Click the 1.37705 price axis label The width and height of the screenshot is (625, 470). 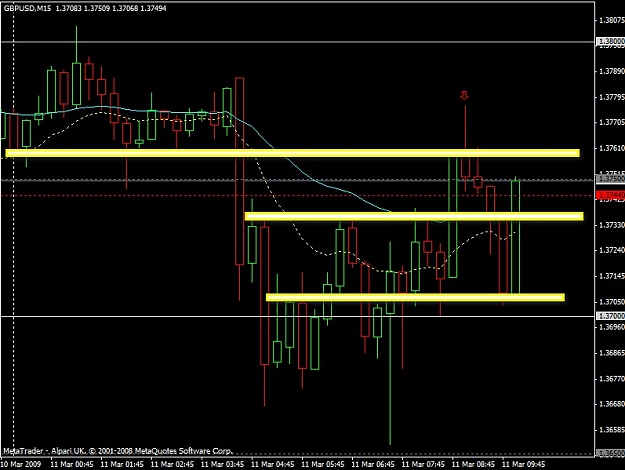(612, 122)
